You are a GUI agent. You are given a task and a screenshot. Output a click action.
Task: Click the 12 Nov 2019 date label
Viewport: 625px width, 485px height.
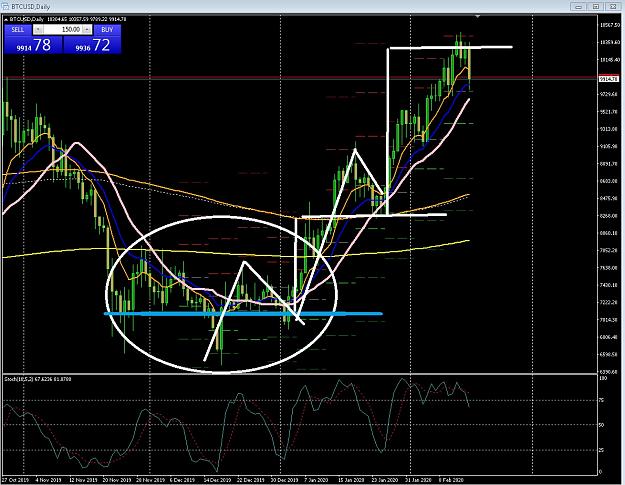click(83, 480)
